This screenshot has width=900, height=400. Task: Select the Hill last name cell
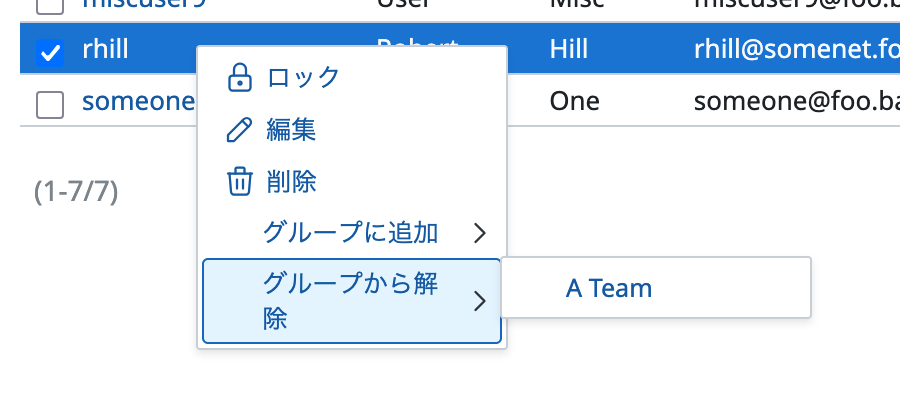[569, 49]
